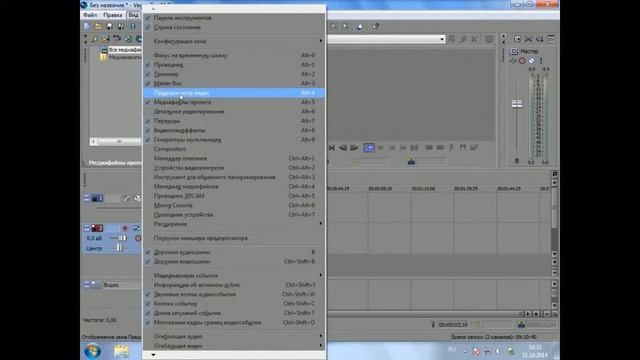This screenshot has height=360, width=640.
Task: Expand Конфигурации окна submenu
Action: point(235,41)
